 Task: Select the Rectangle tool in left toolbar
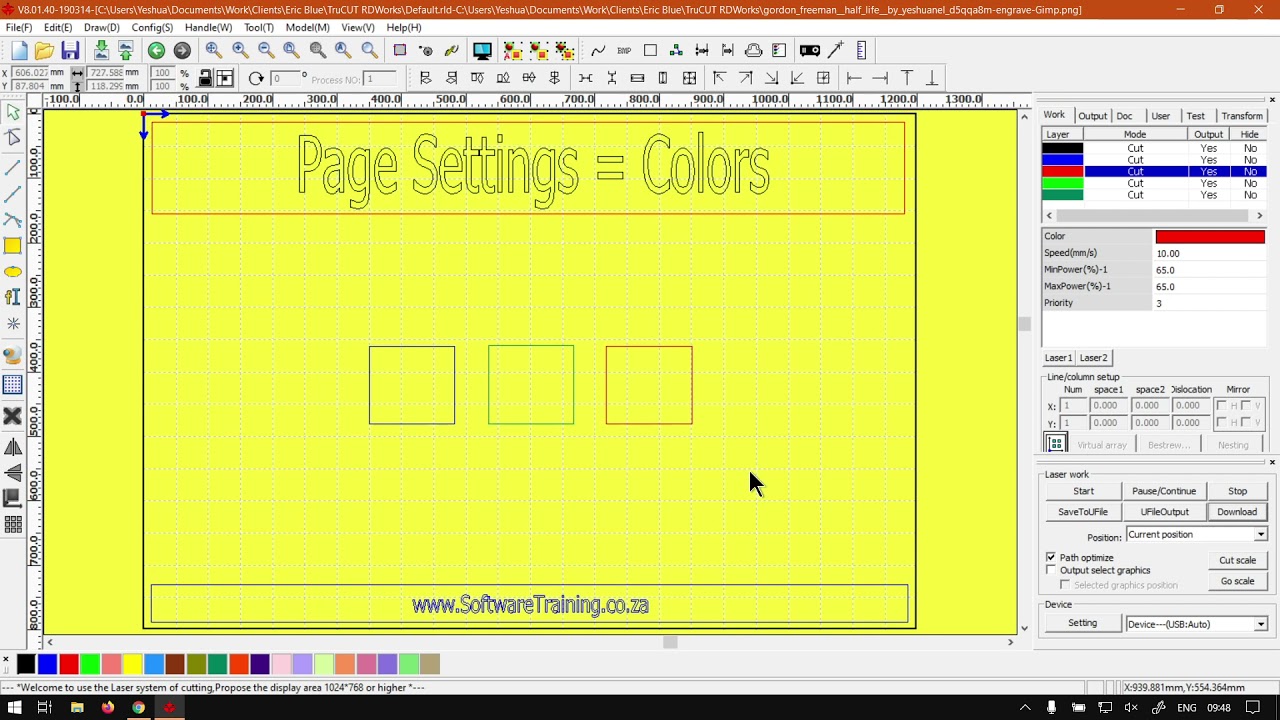click(13, 246)
